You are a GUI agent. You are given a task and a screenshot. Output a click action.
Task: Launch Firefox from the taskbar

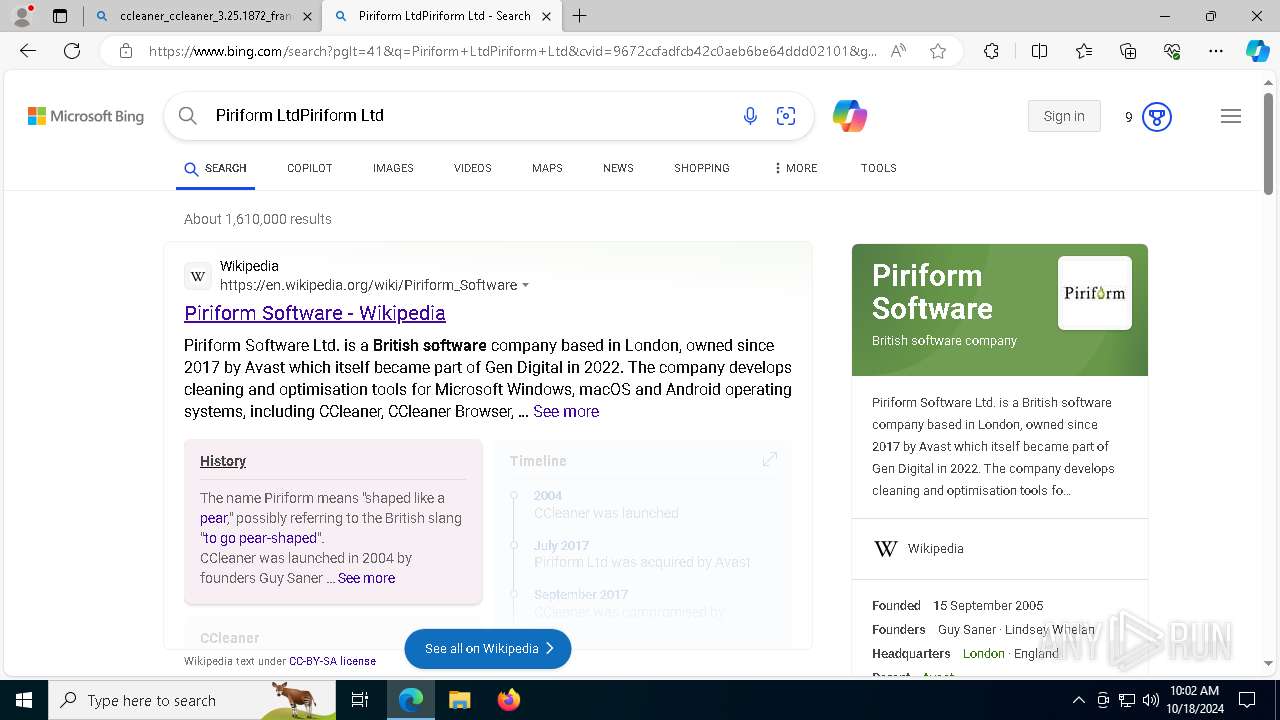(508, 700)
